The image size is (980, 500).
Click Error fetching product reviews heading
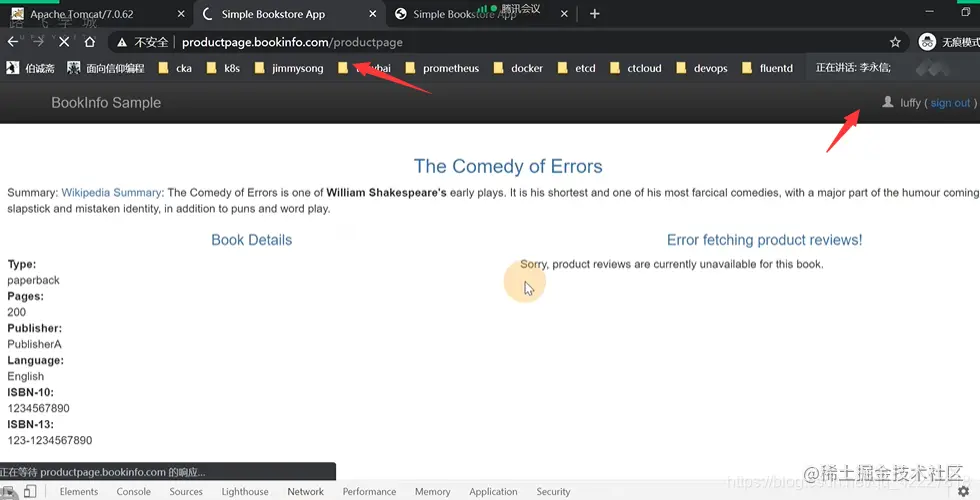(x=764, y=240)
